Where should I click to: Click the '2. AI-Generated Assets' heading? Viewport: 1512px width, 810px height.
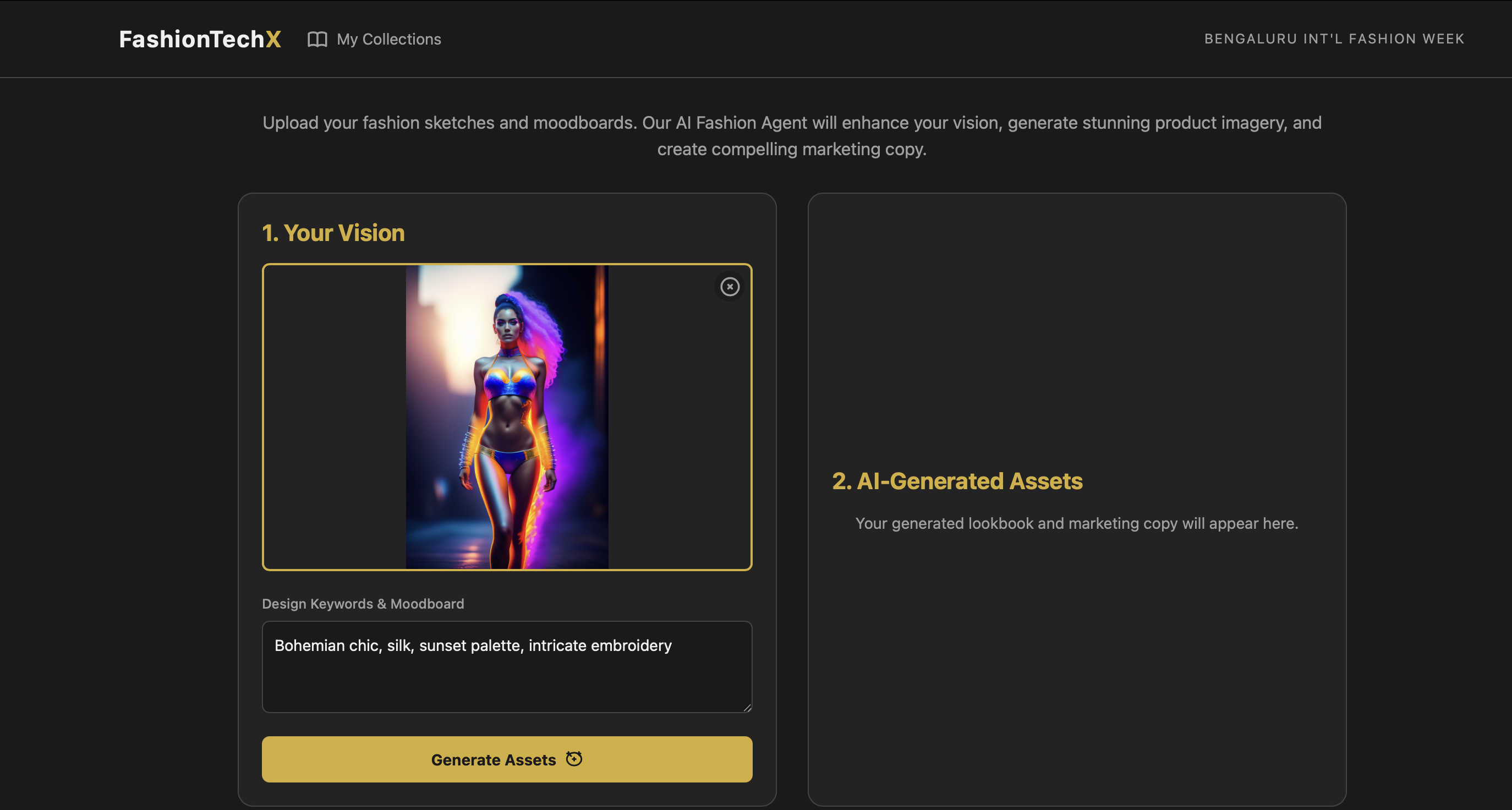[x=957, y=481]
